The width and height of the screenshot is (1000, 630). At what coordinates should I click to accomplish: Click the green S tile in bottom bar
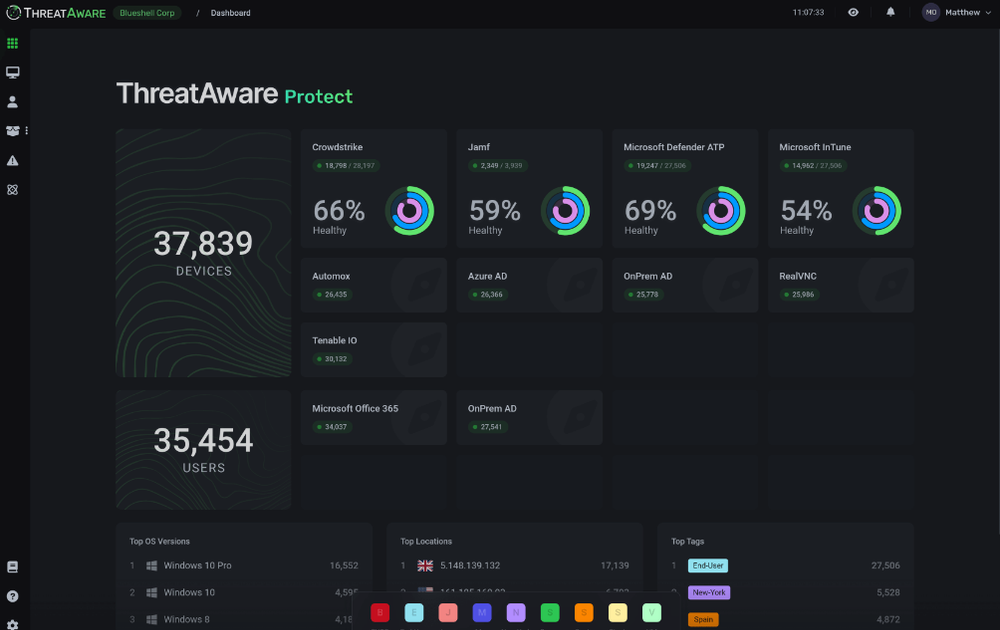click(x=550, y=613)
